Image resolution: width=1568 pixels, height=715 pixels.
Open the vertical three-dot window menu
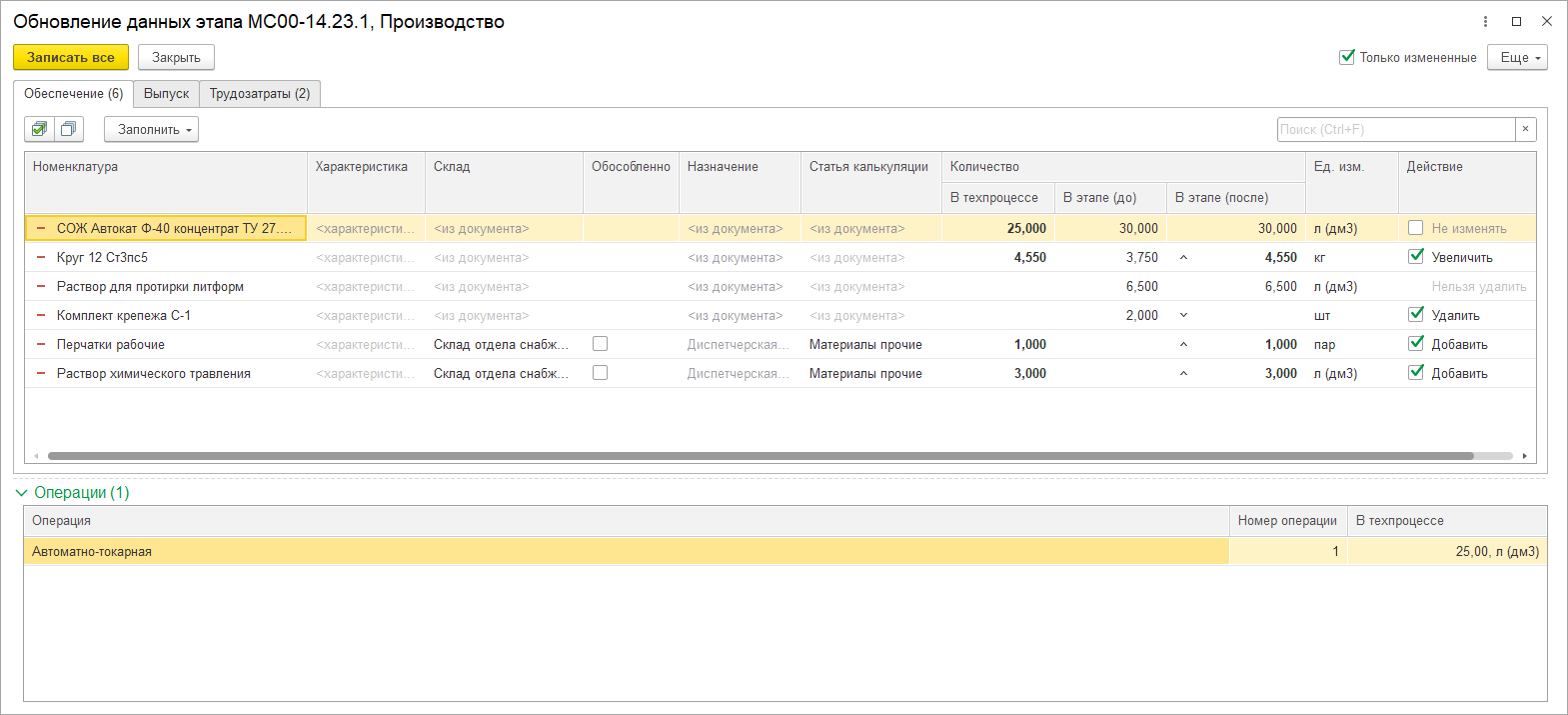(1485, 21)
